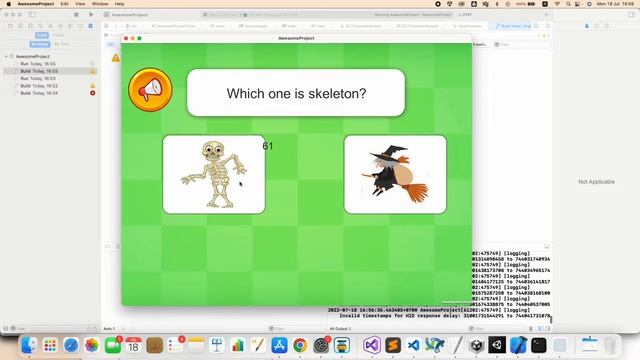Image resolution: width=640 pixels, height=360 pixels.
Task: Click the orange megaphone speaker button
Action: (x=150, y=89)
